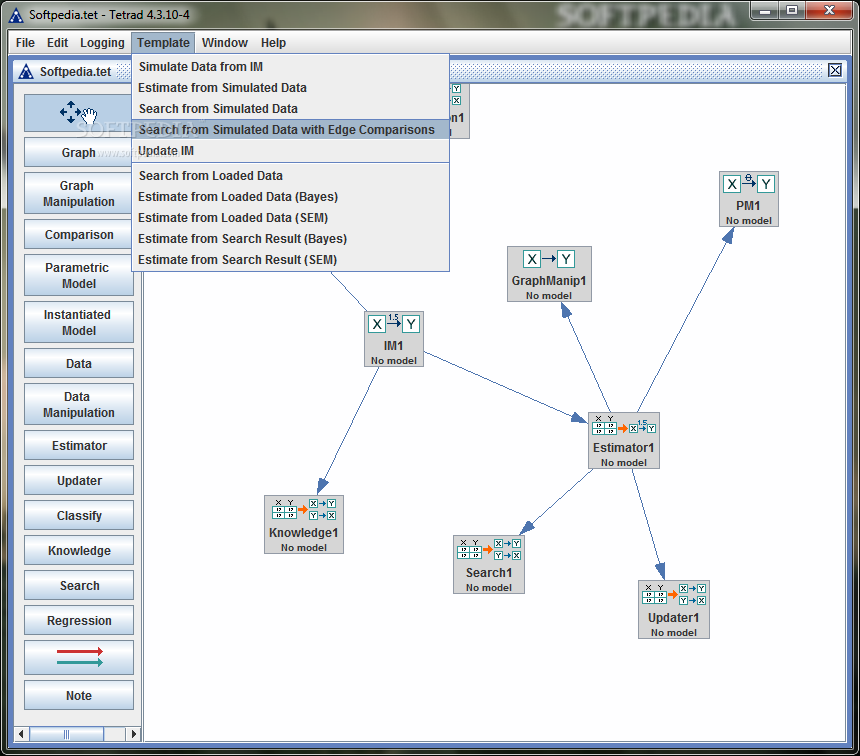
Task: Click the Parametric Model button
Action: (78, 275)
